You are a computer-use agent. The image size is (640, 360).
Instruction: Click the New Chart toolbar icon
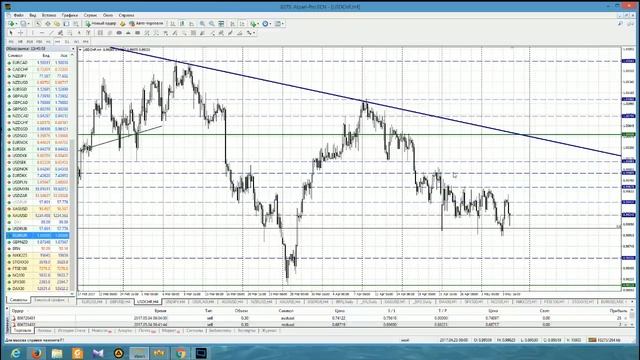(x=11, y=24)
